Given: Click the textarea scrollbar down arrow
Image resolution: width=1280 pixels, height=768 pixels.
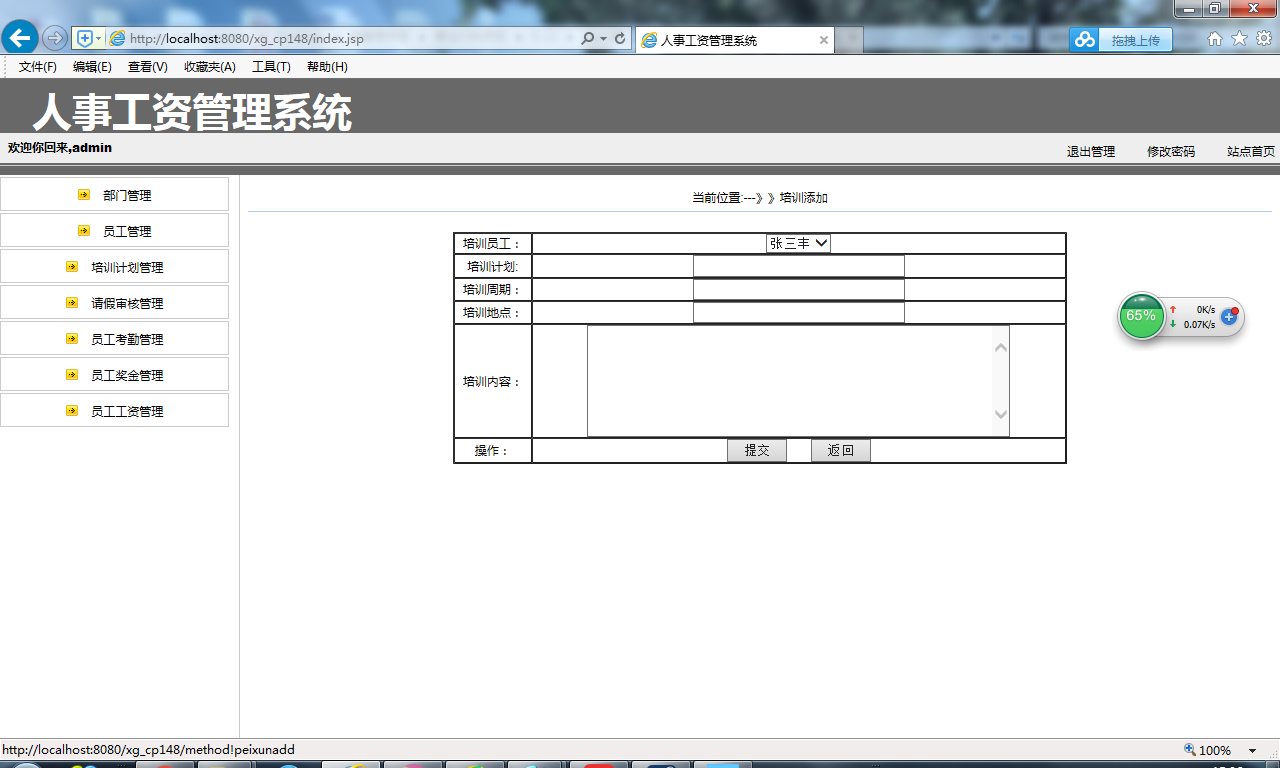Looking at the screenshot, I should coord(1001,415).
